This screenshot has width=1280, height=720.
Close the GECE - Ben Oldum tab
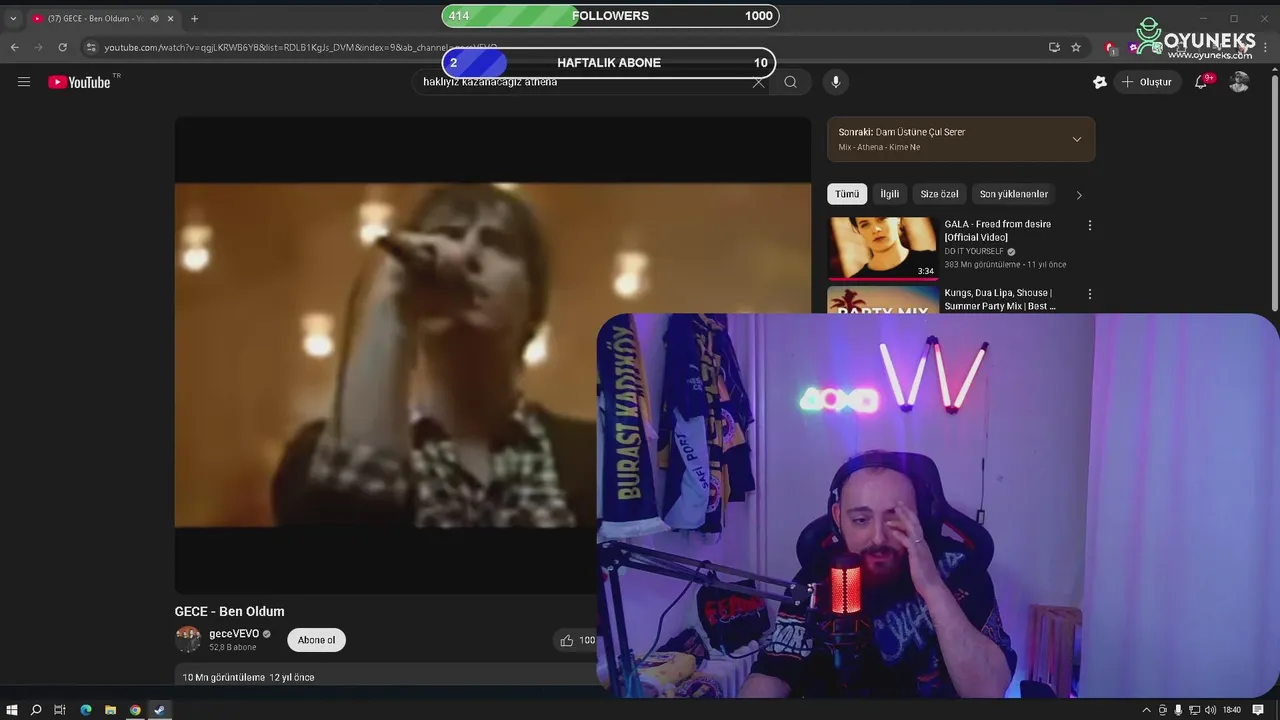coord(171,18)
